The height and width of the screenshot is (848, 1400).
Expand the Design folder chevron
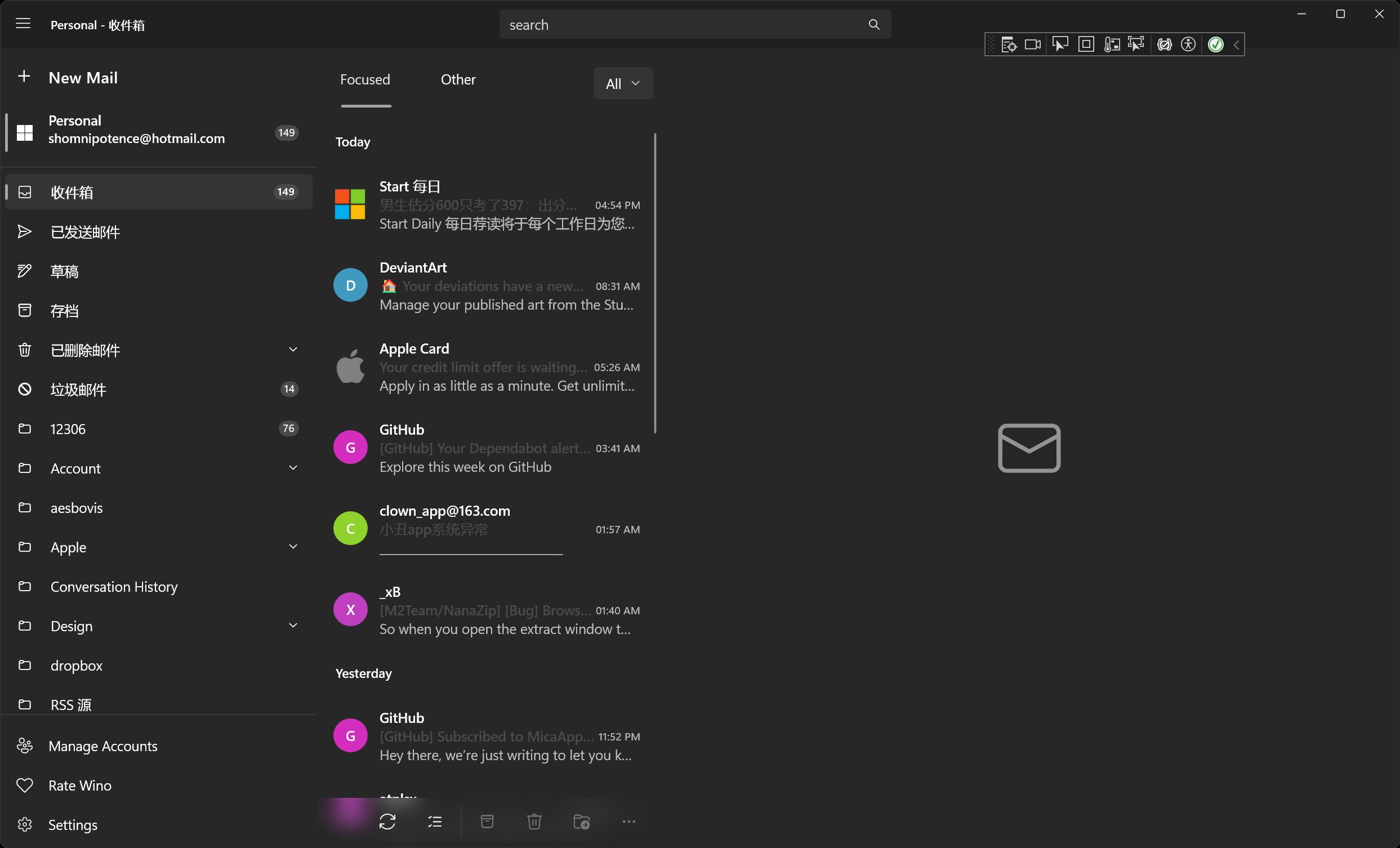(x=293, y=626)
